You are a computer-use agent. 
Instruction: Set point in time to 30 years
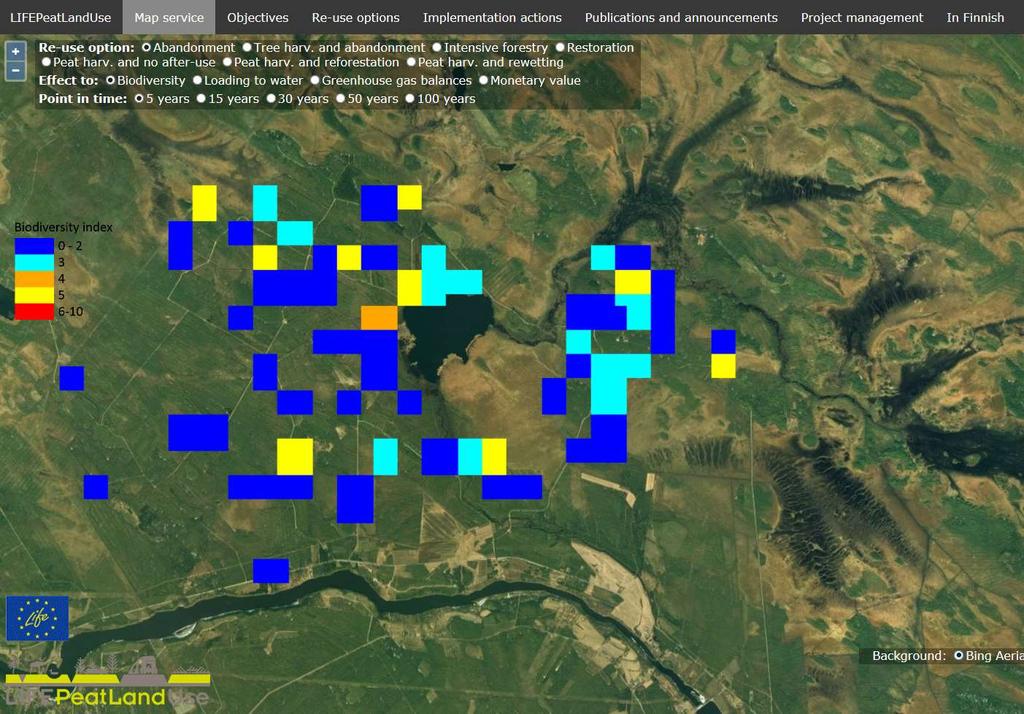pos(271,99)
